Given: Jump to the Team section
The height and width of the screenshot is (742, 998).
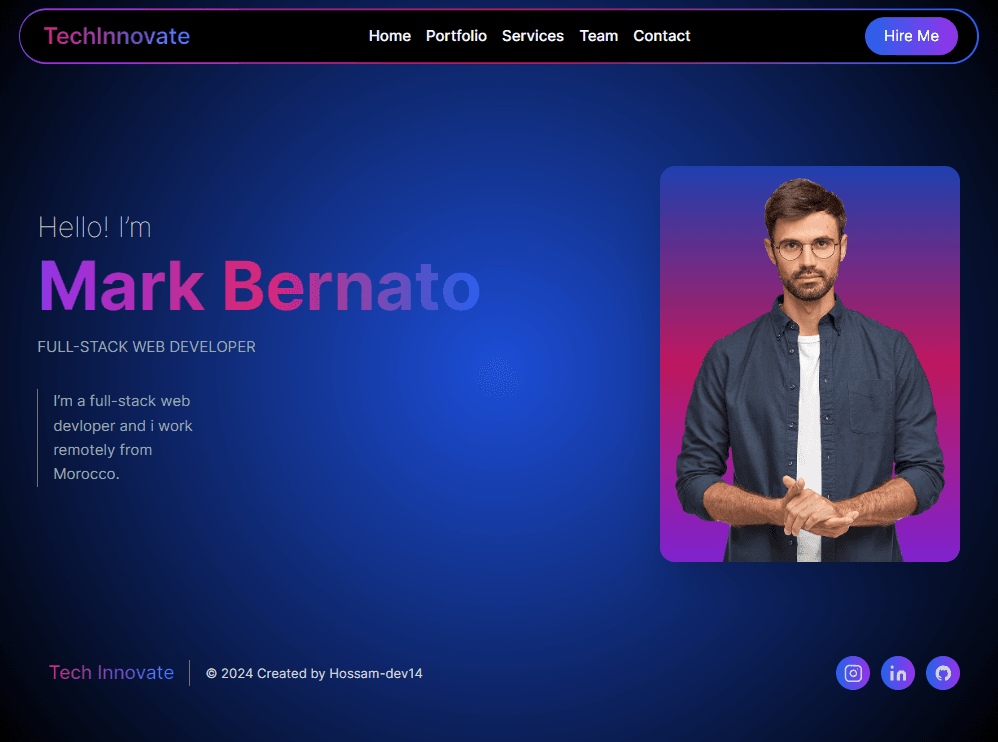Looking at the screenshot, I should (599, 36).
